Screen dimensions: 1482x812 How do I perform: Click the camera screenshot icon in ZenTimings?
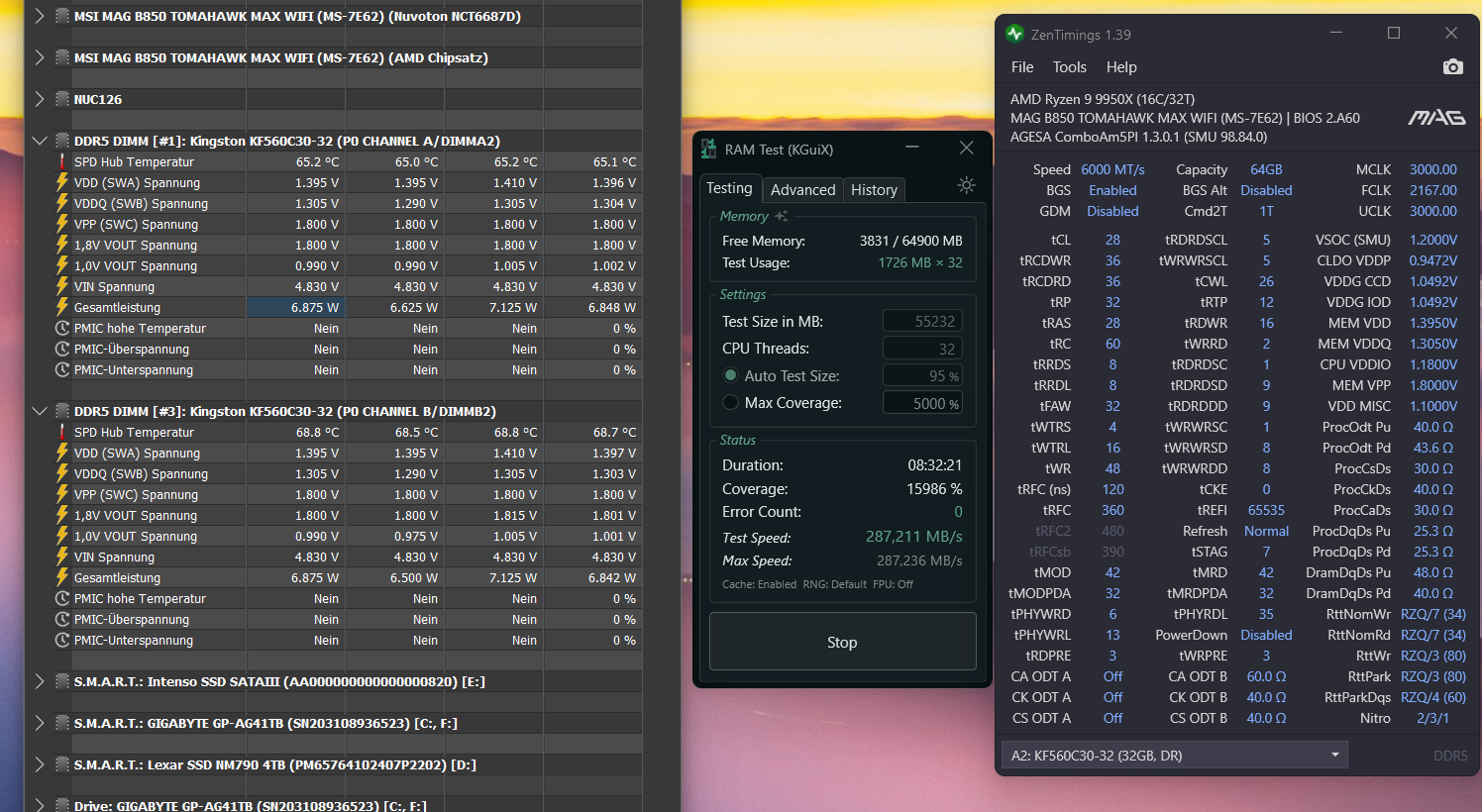(1452, 66)
